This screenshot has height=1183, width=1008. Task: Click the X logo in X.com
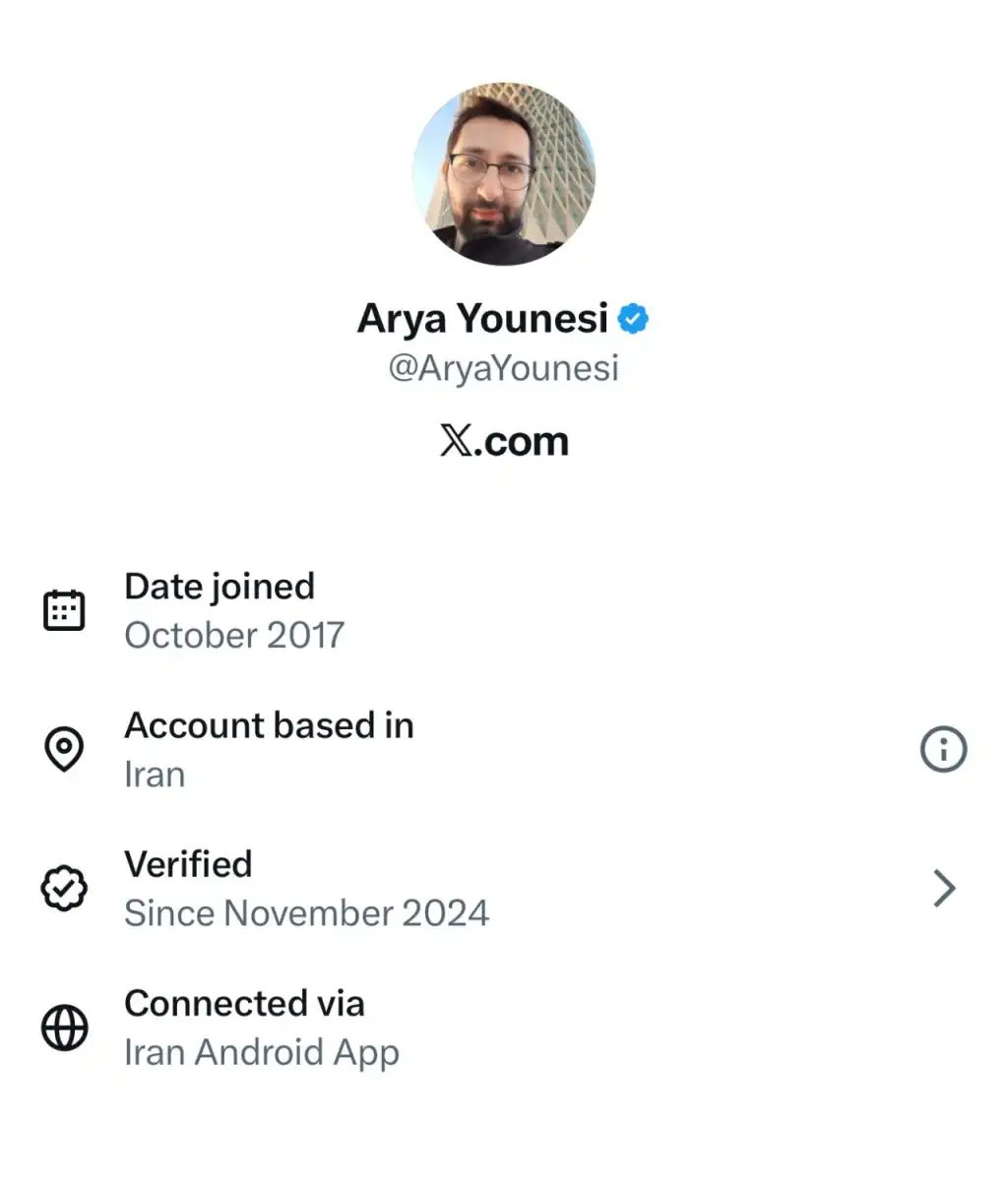point(455,442)
